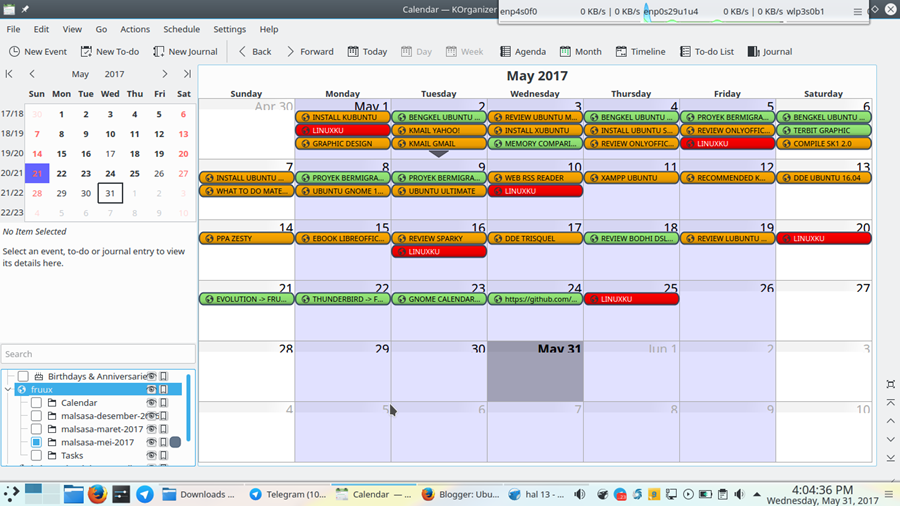Open the year selector showing 2017
The width and height of the screenshot is (900, 506).
[114, 74]
